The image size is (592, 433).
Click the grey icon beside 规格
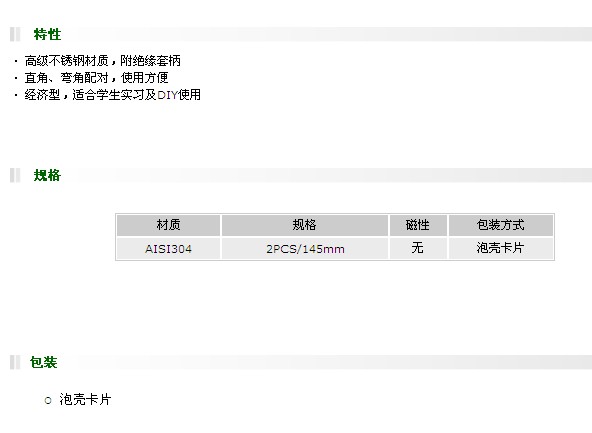point(15,175)
